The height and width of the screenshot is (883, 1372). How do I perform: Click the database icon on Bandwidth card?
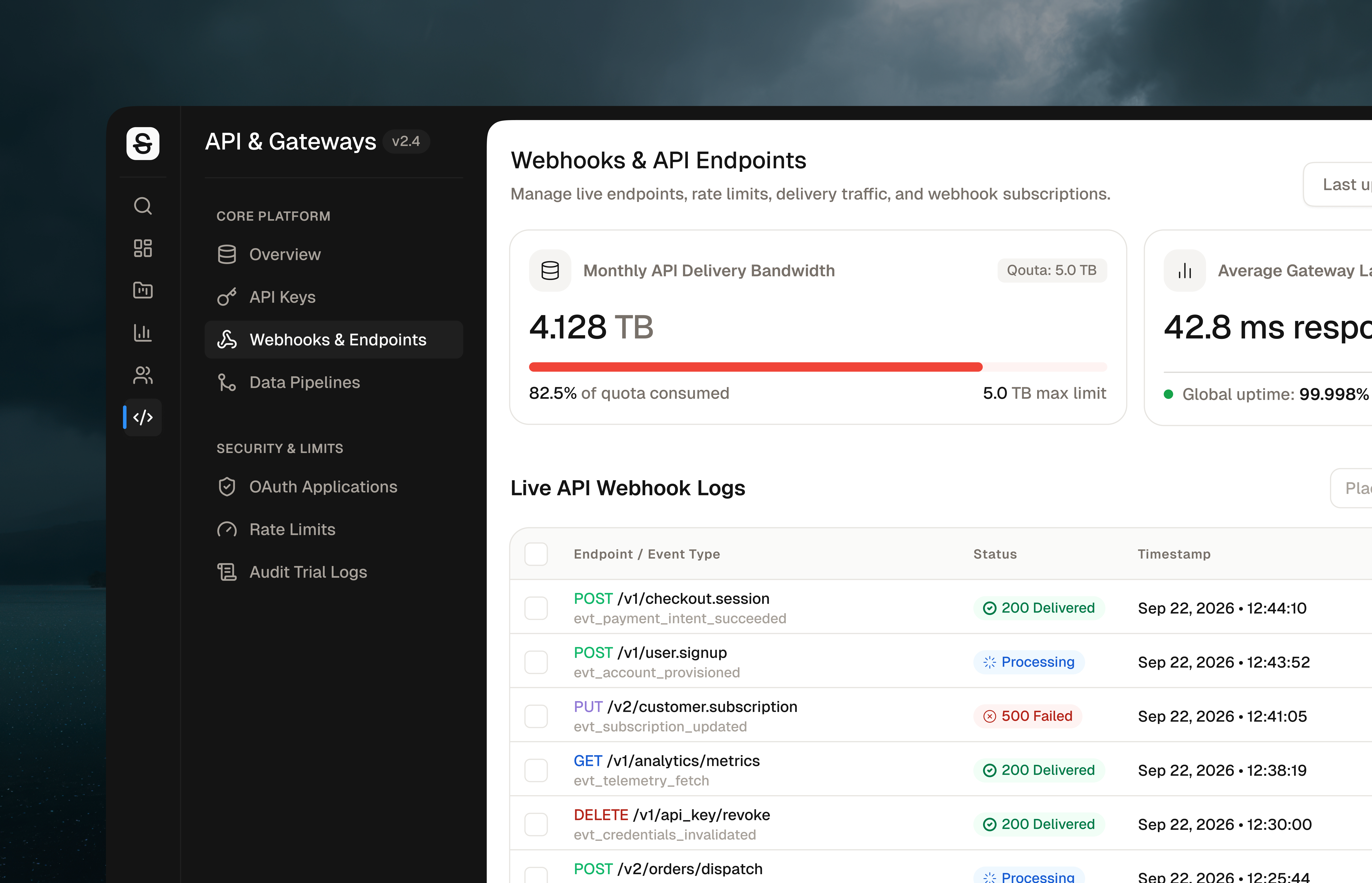[550, 271]
